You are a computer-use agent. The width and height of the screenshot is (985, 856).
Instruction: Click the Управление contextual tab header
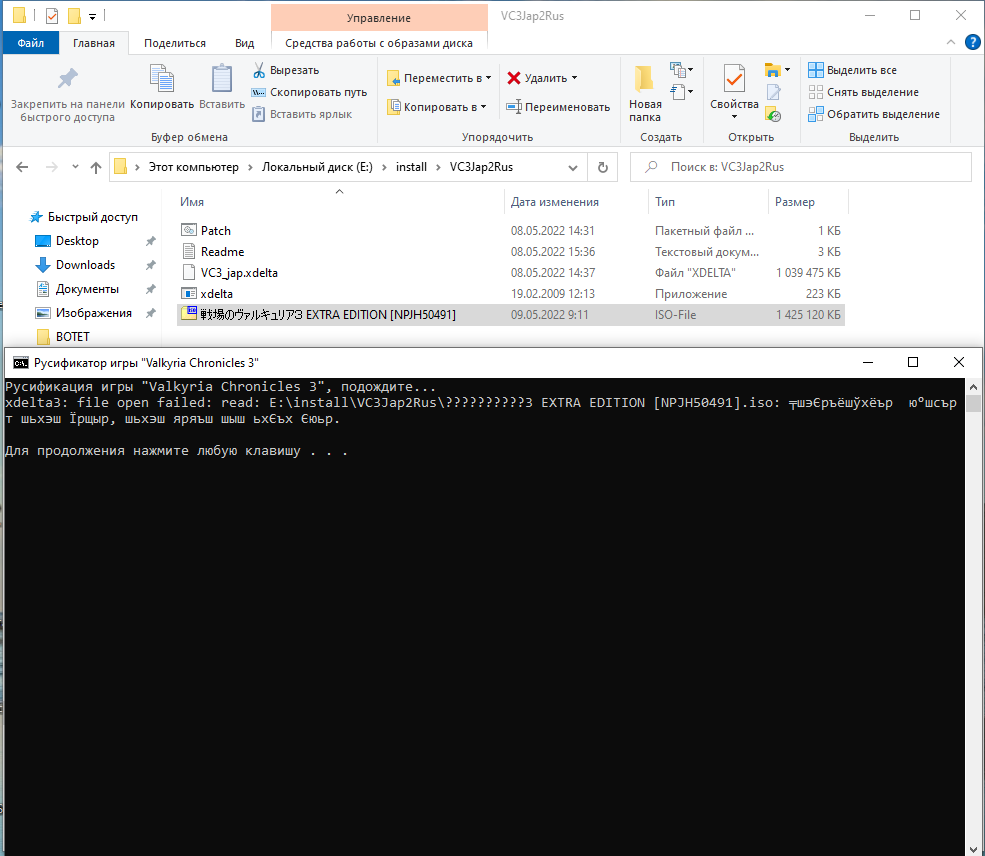pos(379,18)
